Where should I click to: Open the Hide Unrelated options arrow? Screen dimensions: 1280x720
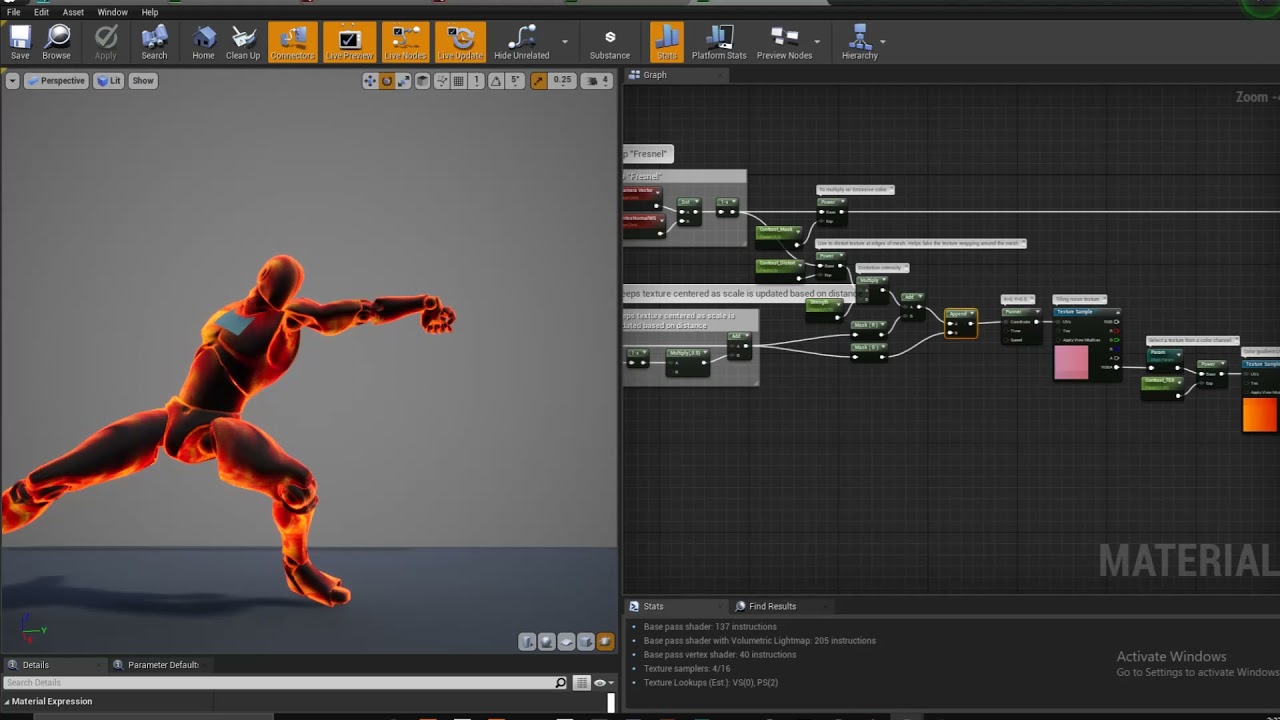(565, 42)
